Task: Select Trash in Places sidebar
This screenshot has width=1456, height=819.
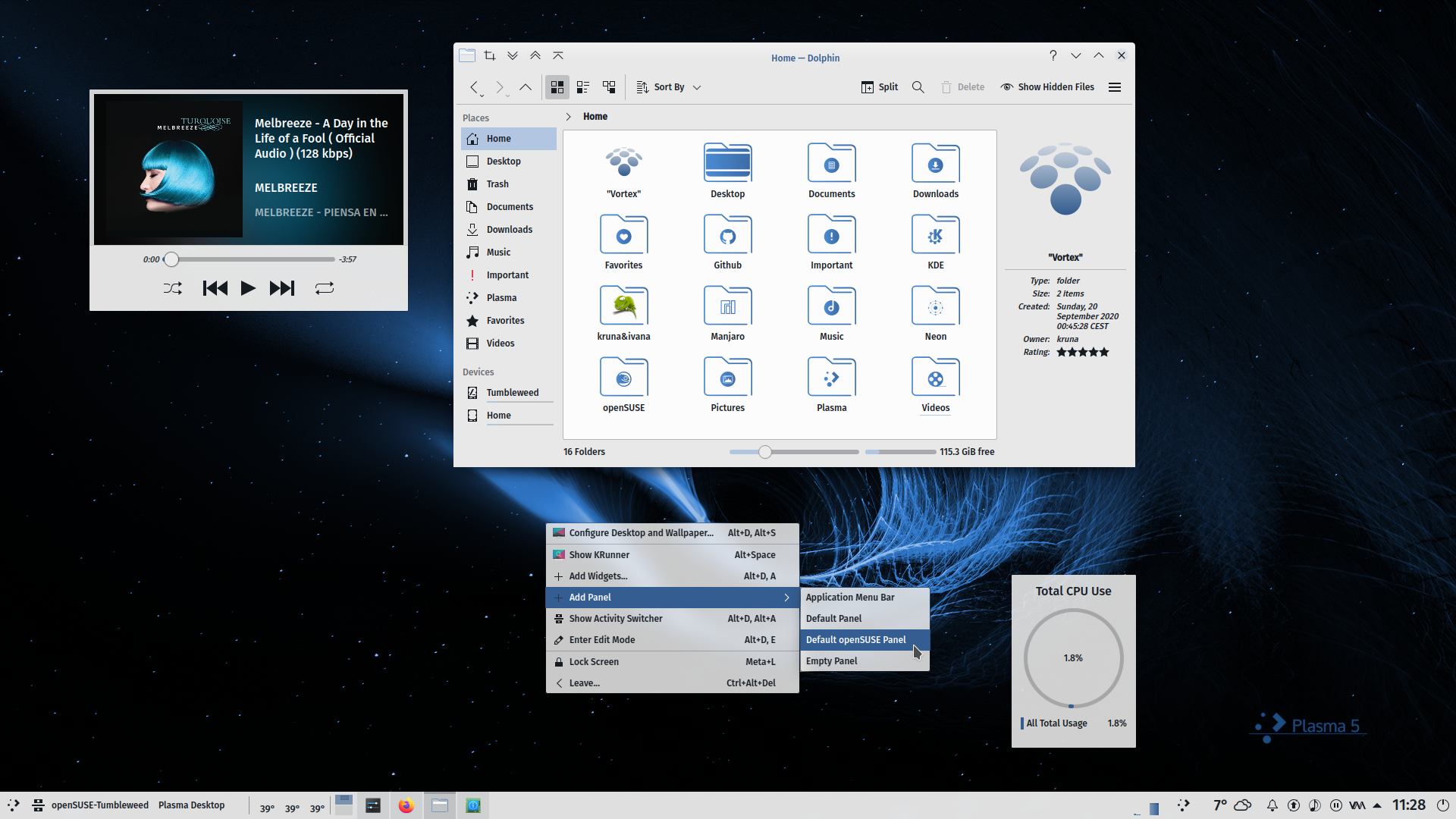Action: [x=508, y=184]
